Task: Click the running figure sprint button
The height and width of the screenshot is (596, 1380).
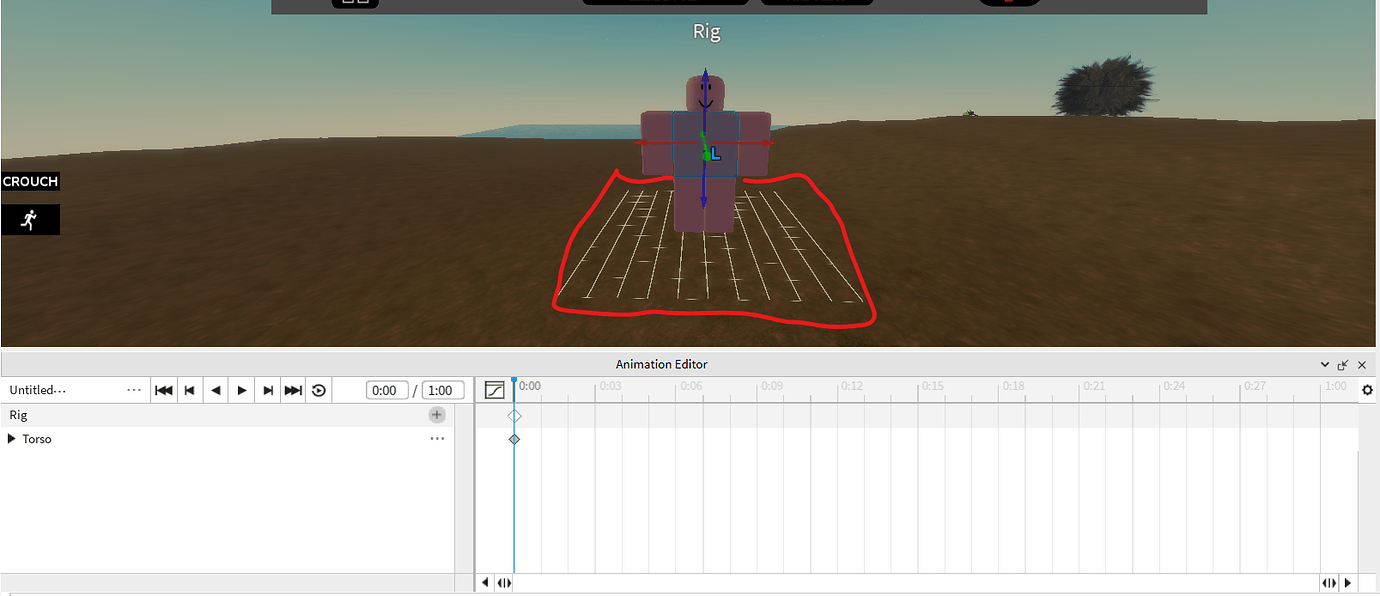Action: tap(30, 220)
